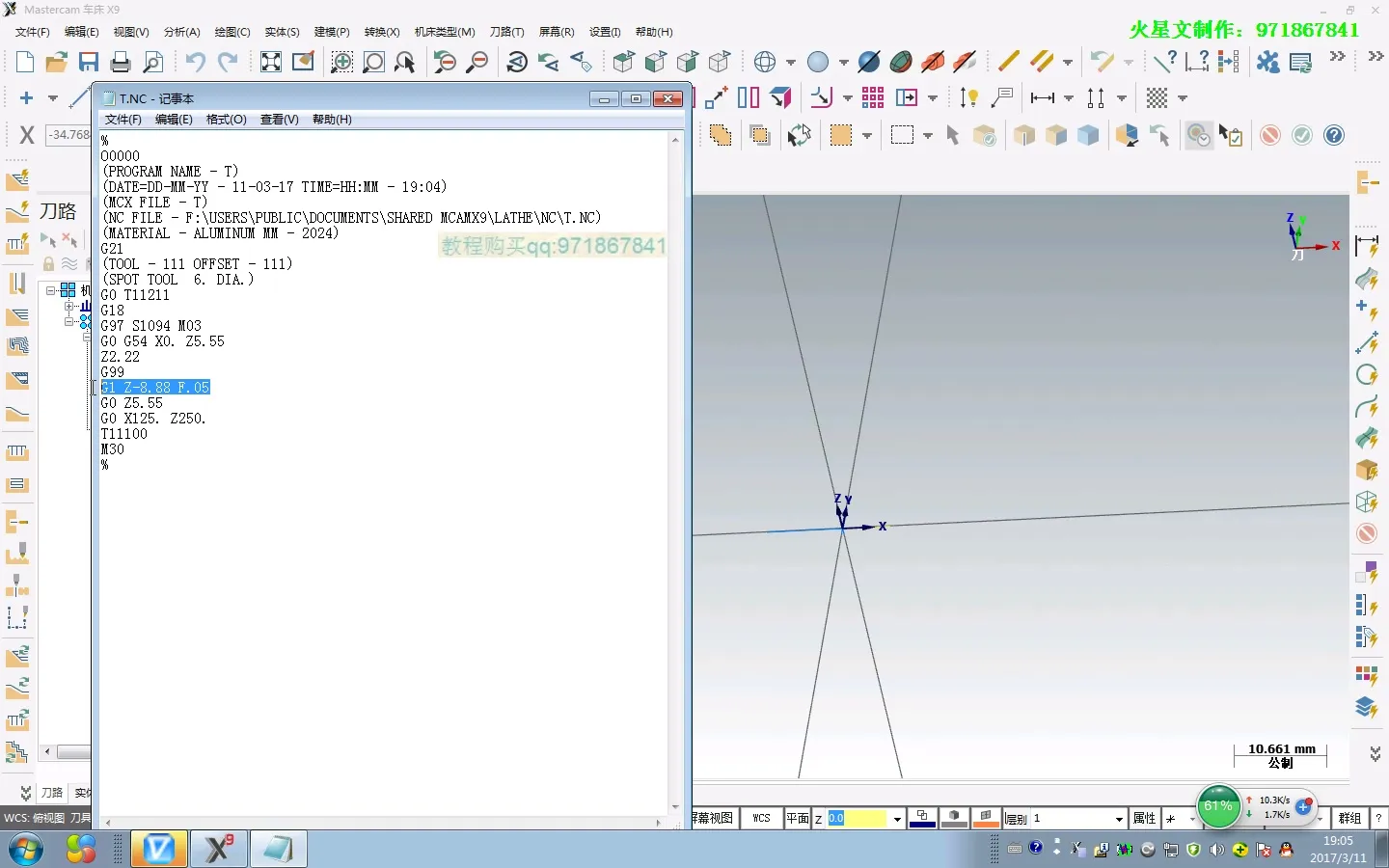Click the 属性 attributes button
Screen dimensions: 1389x868
(x=1144, y=818)
